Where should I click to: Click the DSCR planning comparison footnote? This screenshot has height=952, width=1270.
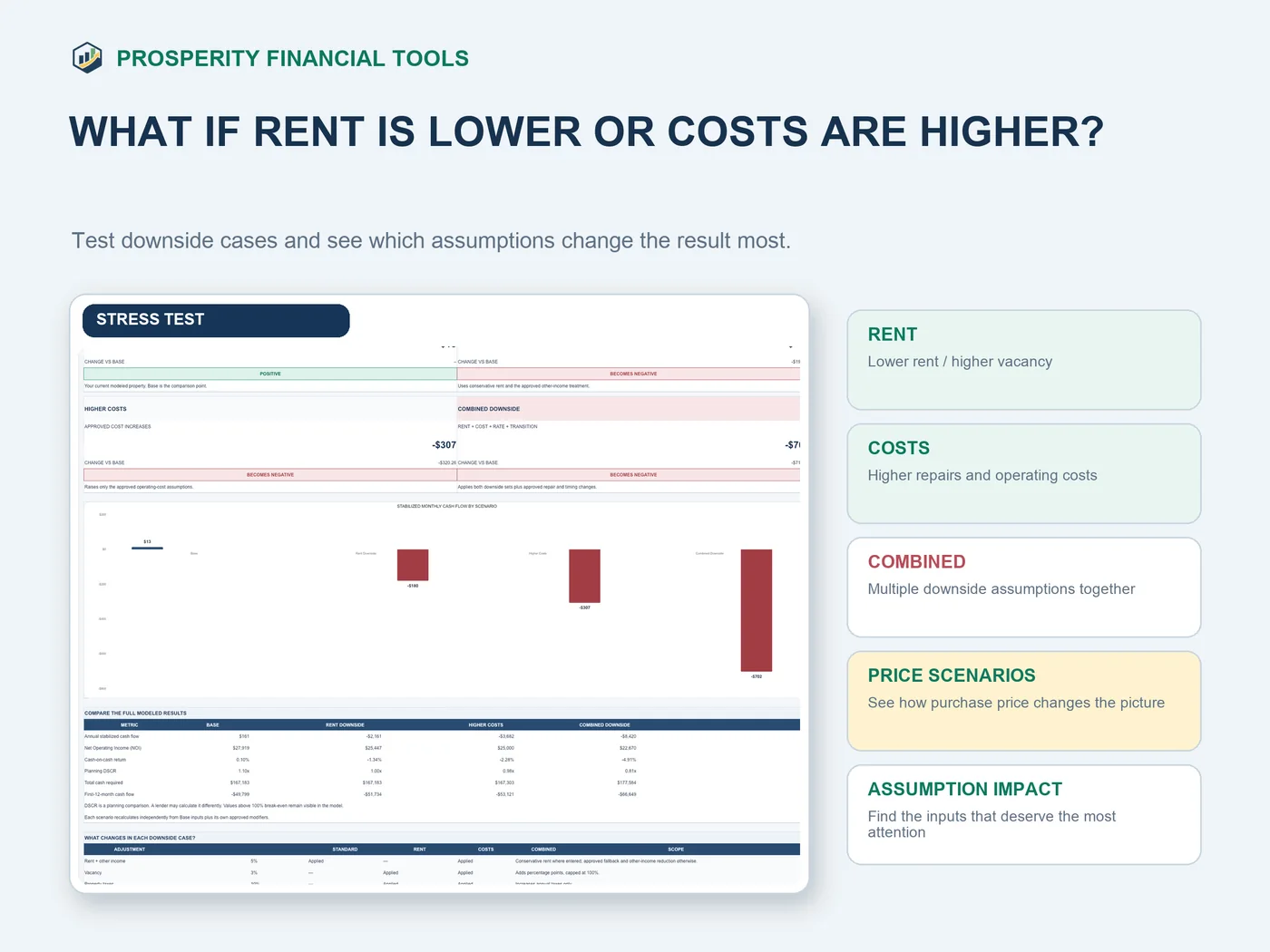pyautogui.click(x=214, y=805)
